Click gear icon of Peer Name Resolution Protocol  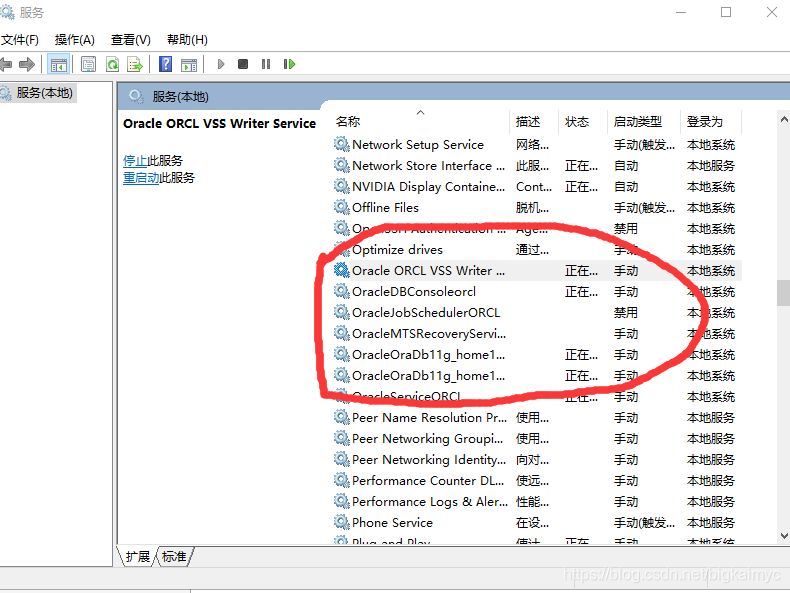tap(342, 418)
